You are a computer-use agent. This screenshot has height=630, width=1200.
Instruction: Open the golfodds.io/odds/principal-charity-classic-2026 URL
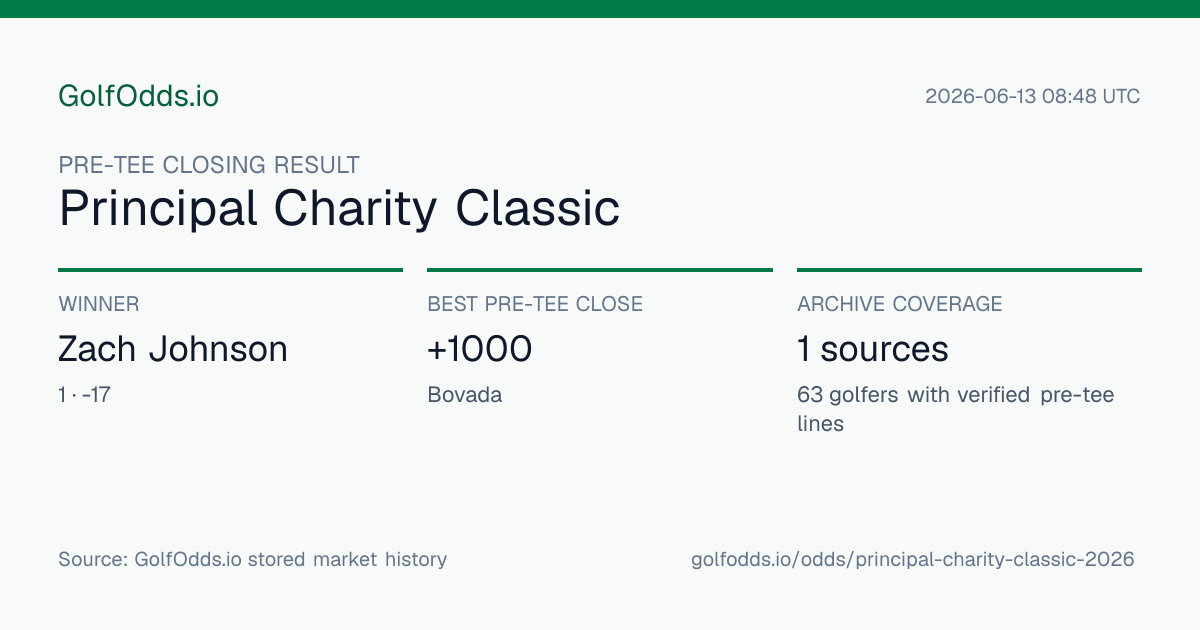[913, 559]
